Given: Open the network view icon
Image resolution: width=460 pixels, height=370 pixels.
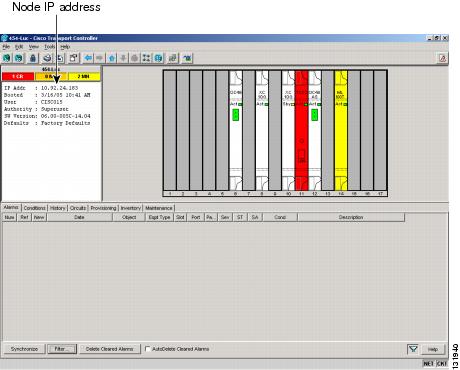Looking at the screenshot, I should [x=159, y=58].
